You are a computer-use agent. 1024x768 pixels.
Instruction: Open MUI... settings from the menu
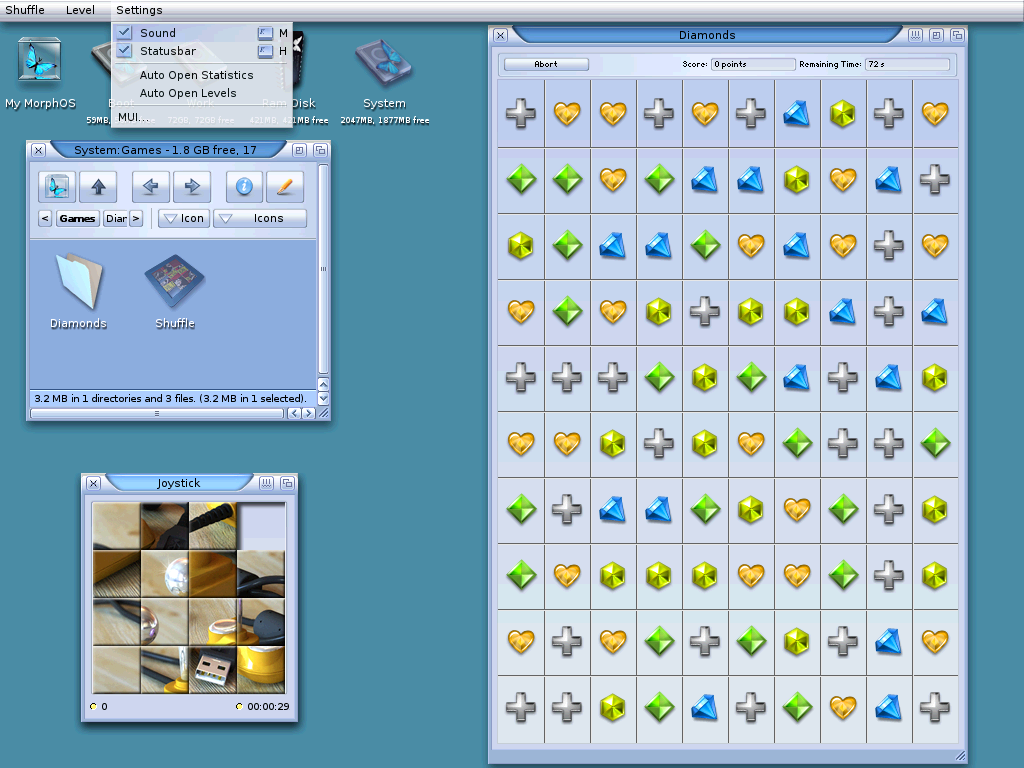(x=133, y=117)
